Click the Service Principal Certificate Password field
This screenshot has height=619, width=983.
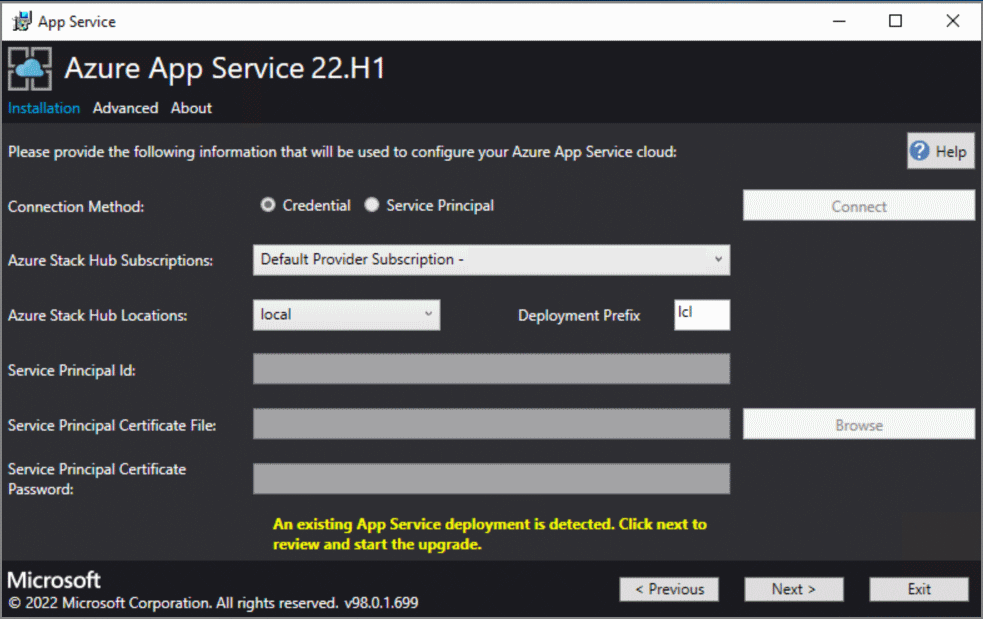(x=490, y=479)
